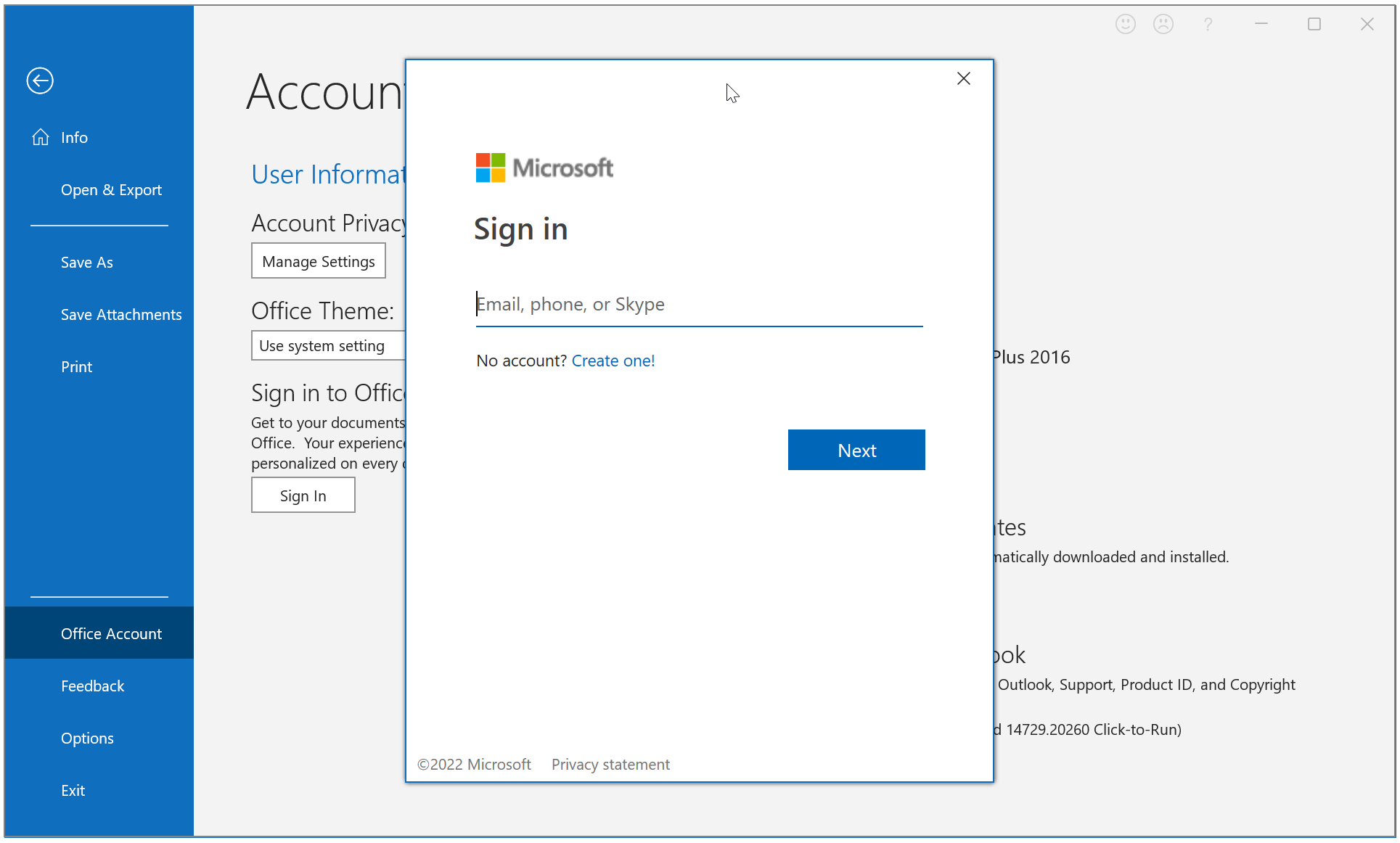Open the Office Theme dropdown

tap(328, 346)
